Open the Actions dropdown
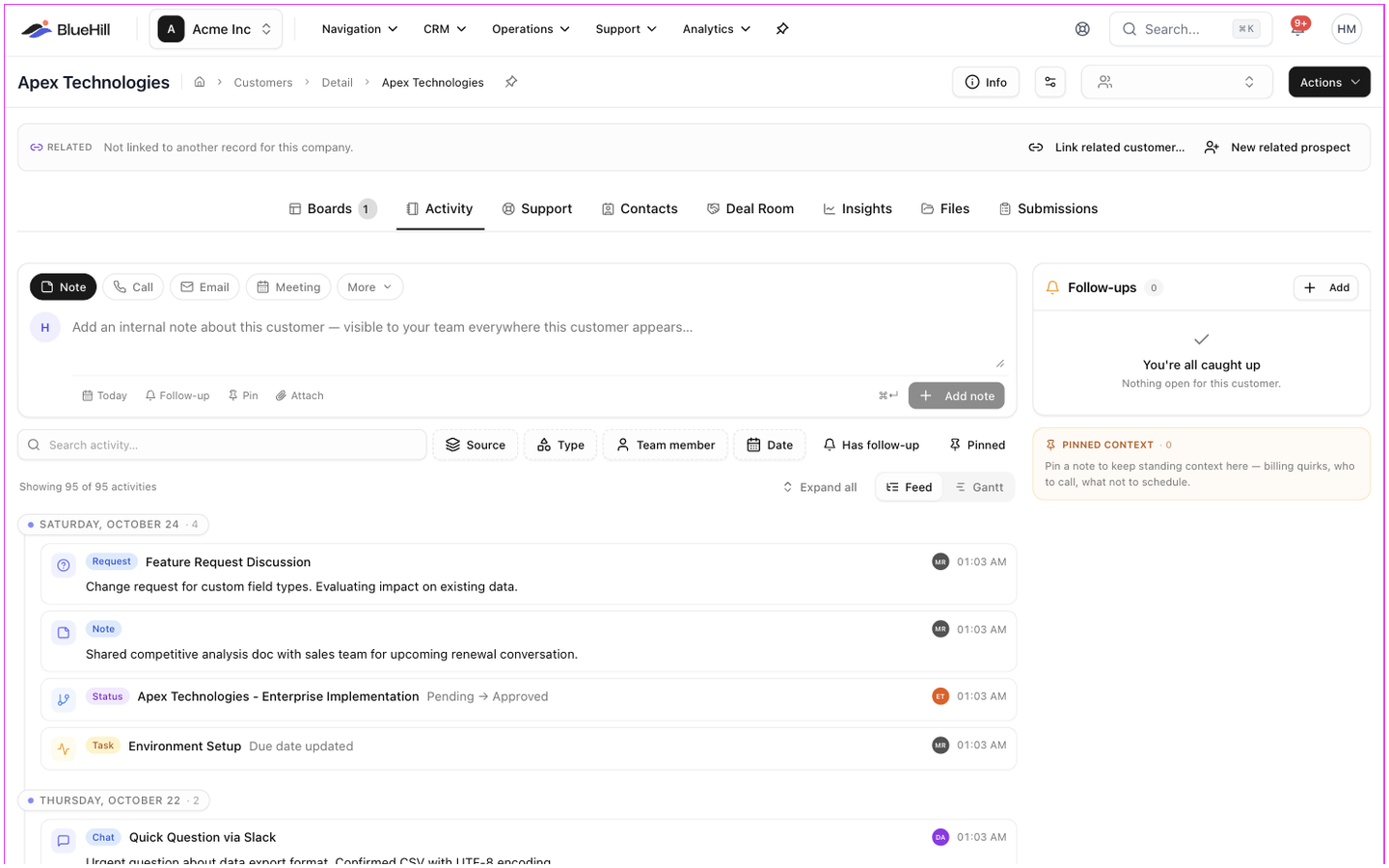This screenshot has height=868, width=1389. pyautogui.click(x=1329, y=82)
